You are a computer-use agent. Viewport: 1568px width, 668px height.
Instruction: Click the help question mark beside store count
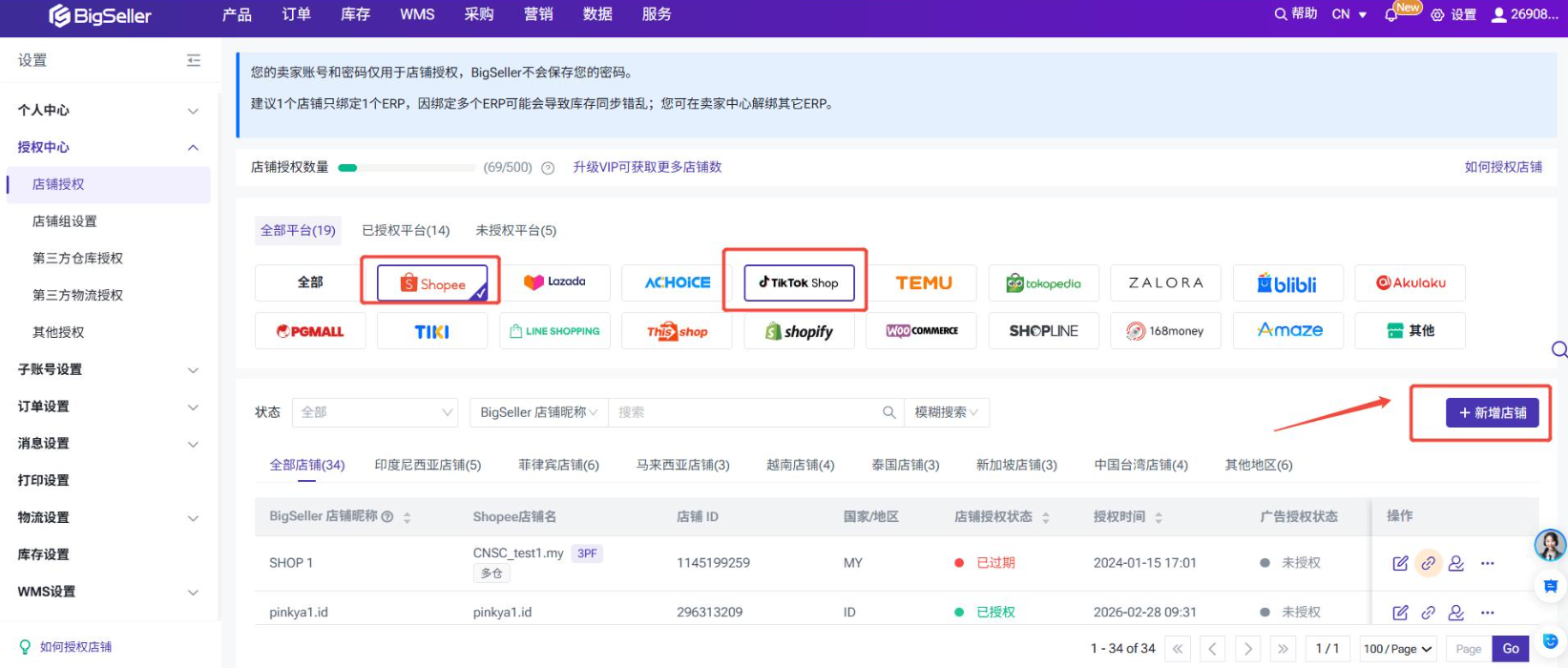548,168
